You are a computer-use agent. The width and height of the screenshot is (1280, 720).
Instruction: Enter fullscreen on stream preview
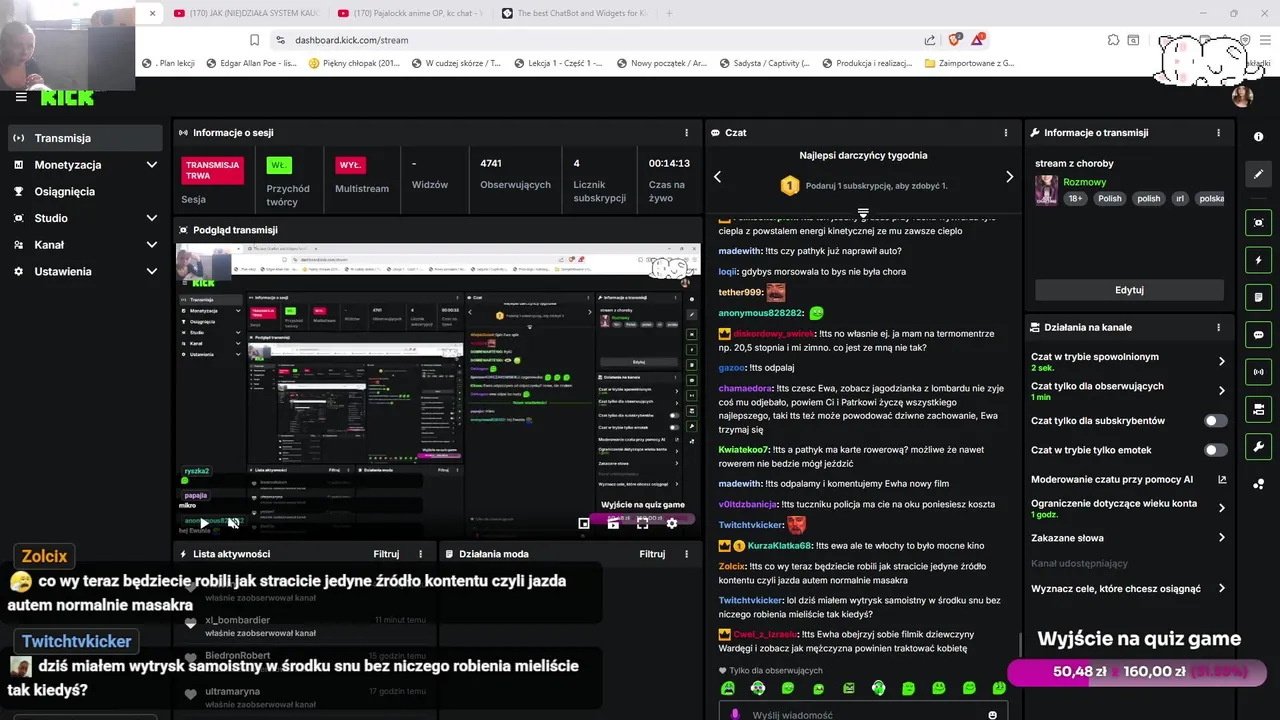pyautogui.click(x=642, y=523)
